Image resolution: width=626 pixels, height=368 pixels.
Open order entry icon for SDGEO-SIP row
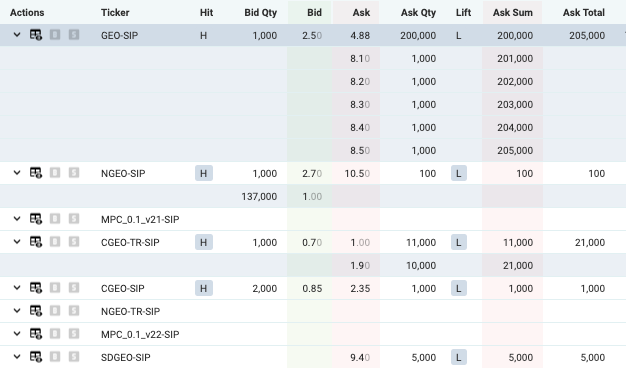(36, 357)
